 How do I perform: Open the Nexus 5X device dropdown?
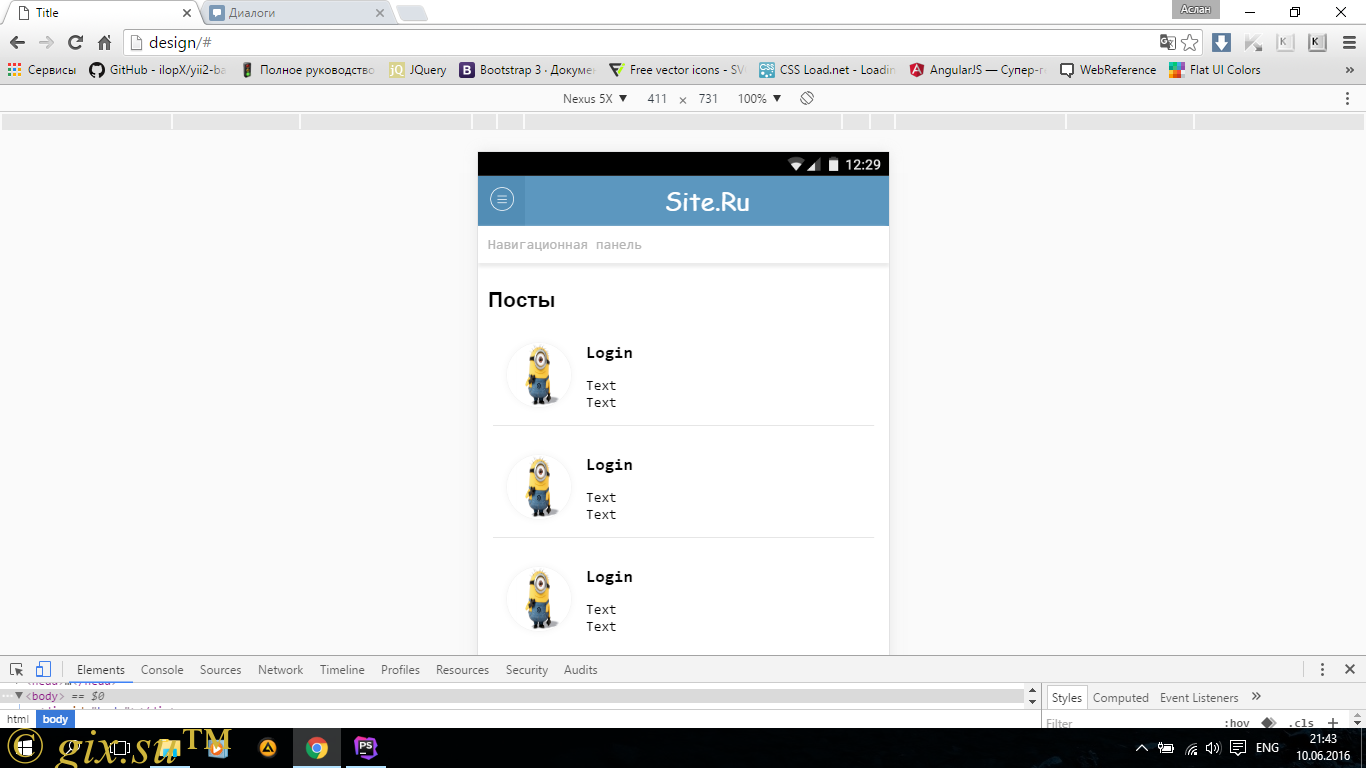click(x=595, y=99)
